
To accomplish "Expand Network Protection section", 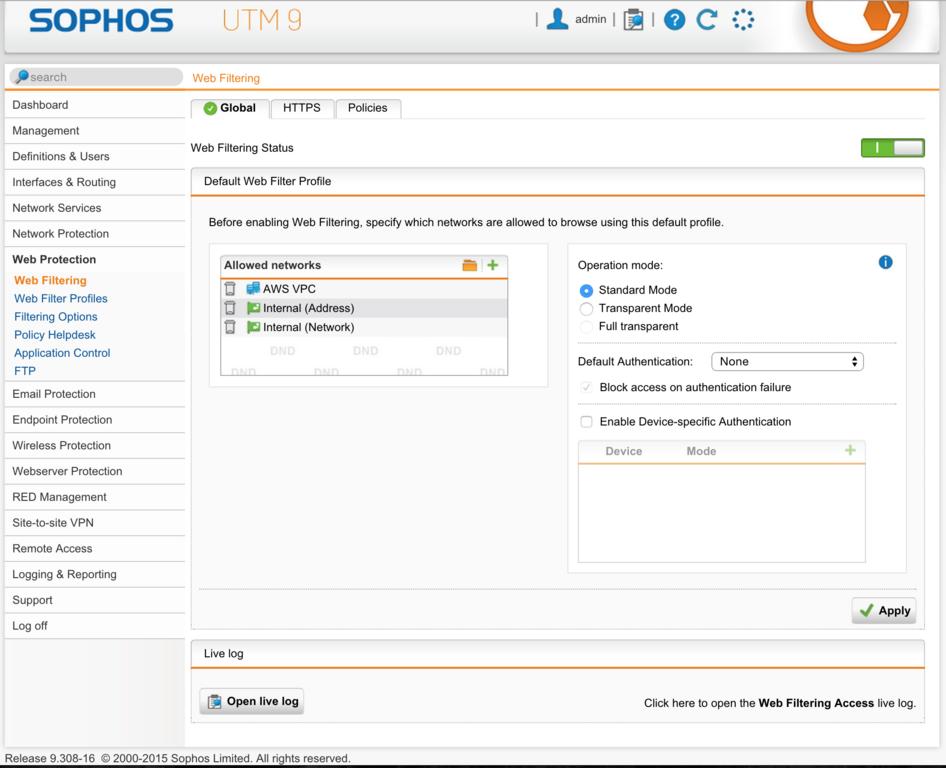I will [95, 234].
